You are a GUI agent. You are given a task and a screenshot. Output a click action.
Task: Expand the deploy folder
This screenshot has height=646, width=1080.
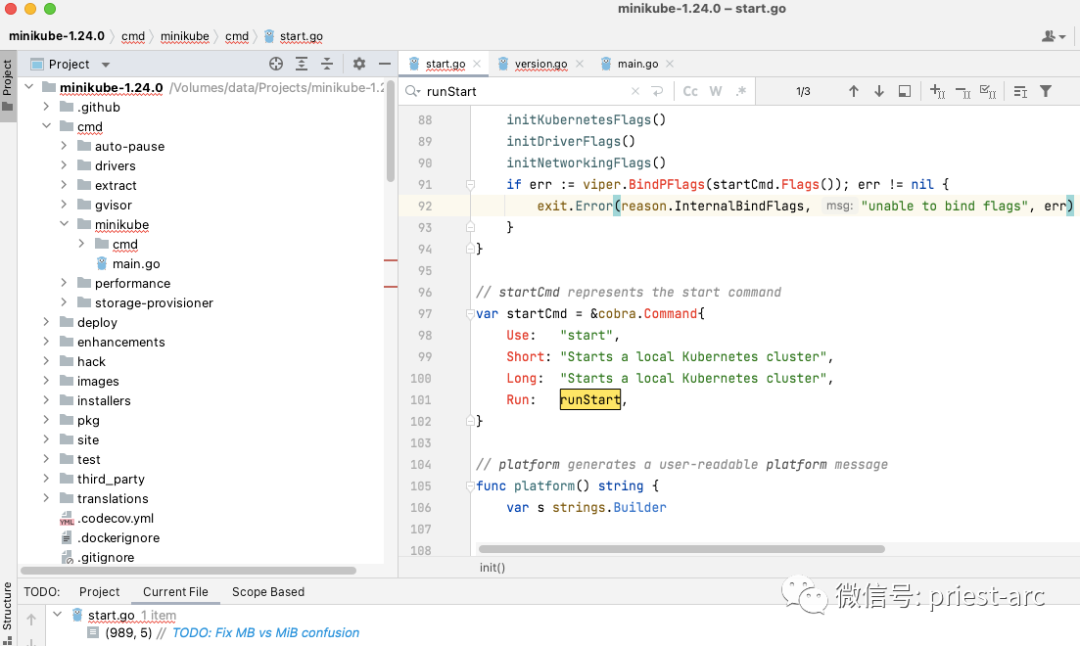[46, 322]
